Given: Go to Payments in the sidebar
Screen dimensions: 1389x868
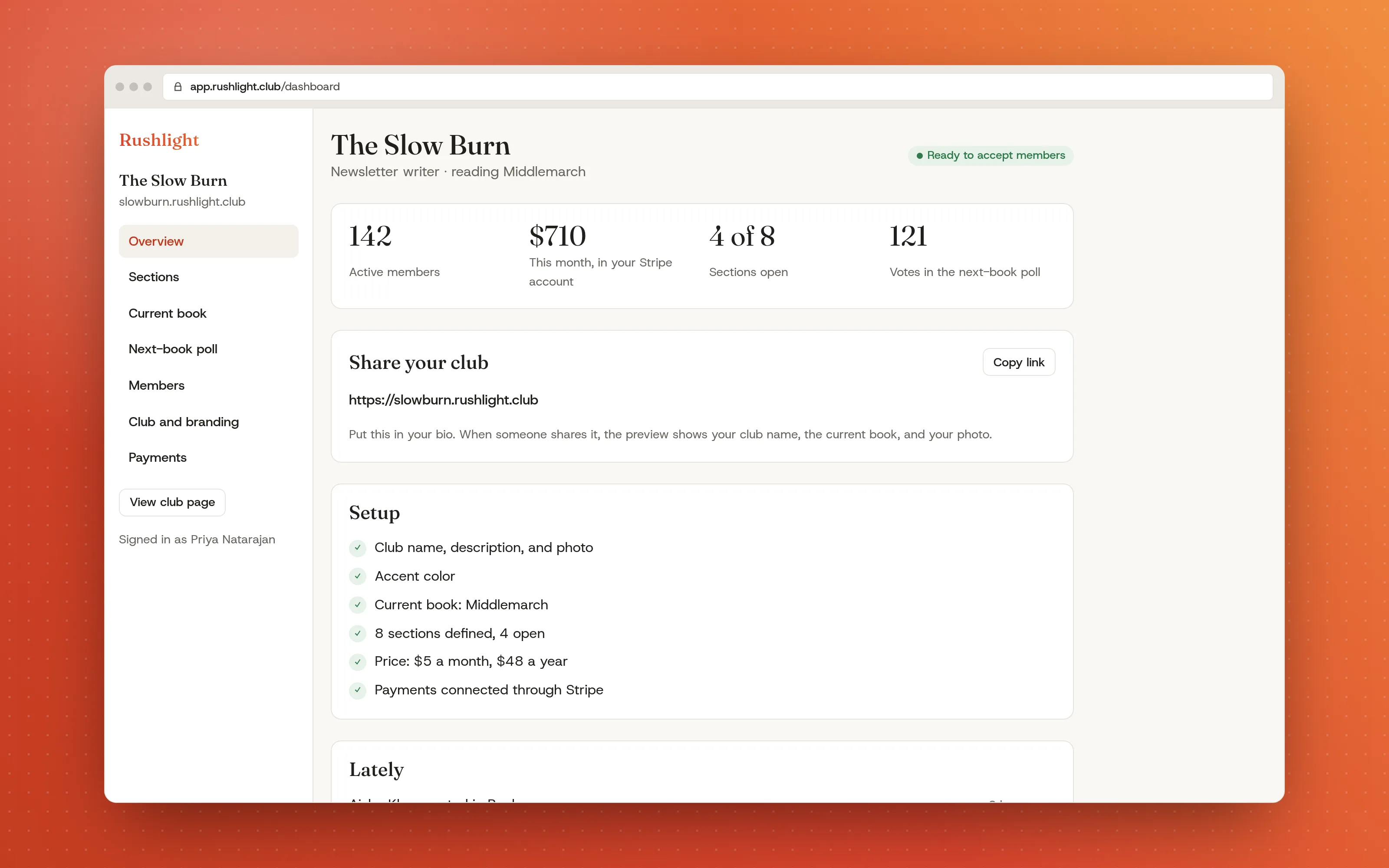Looking at the screenshot, I should pyautogui.click(x=208, y=457).
